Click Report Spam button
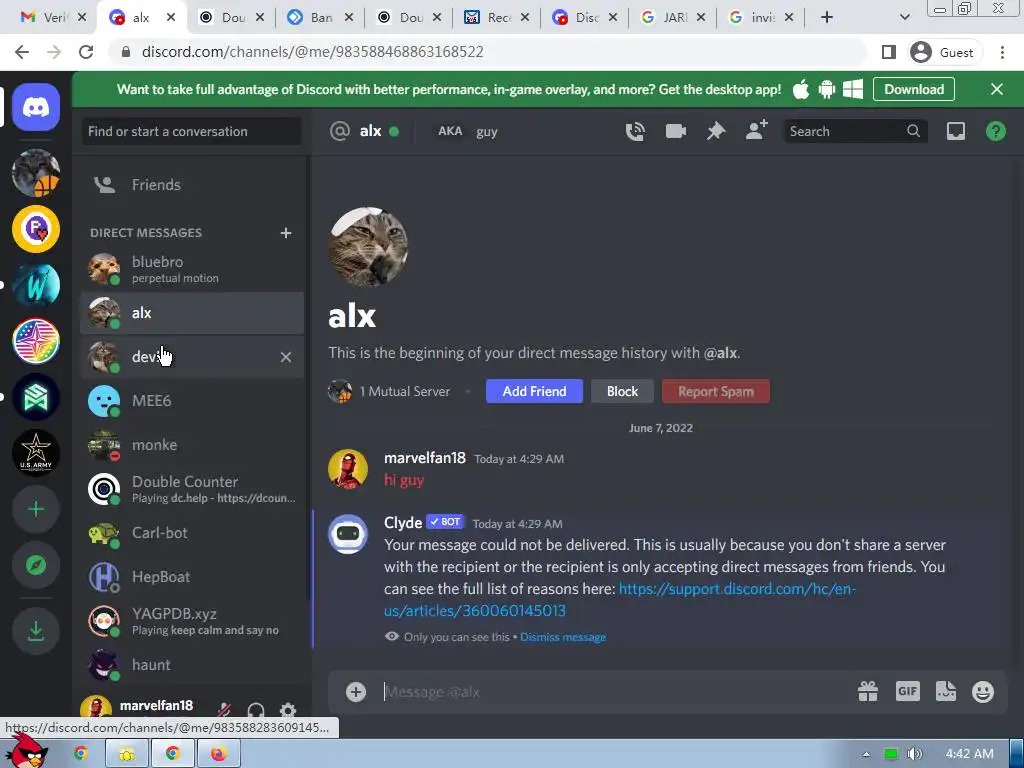The height and width of the screenshot is (768, 1024). pos(716,391)
